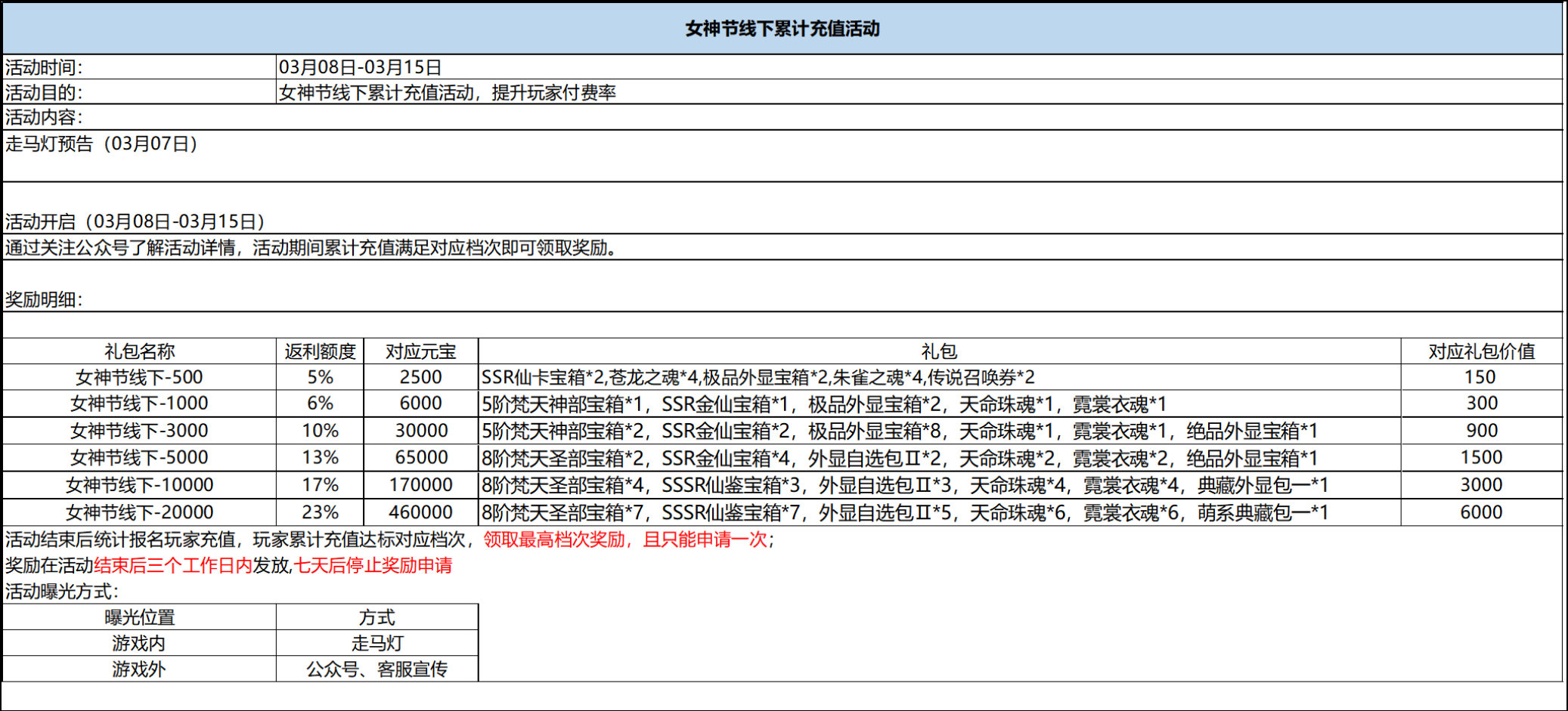
Task: Select the 返利额度 column header
Action: [321, 351]
